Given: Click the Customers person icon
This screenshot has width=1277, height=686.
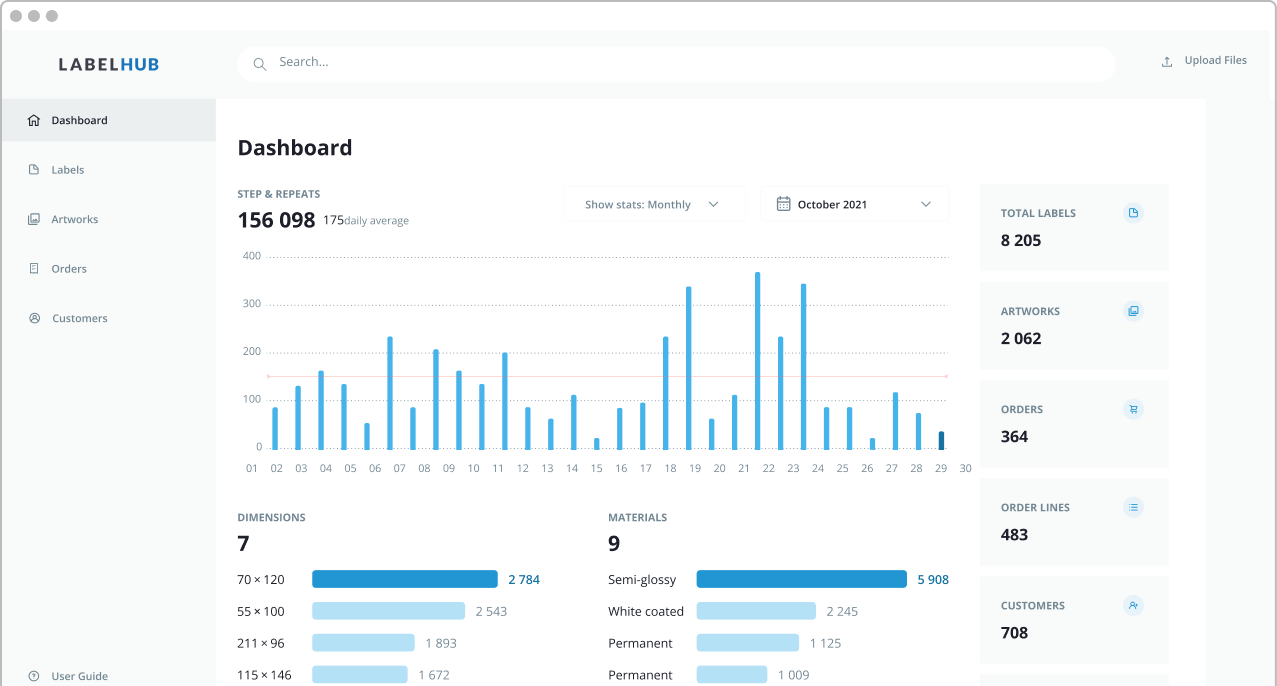Looking at the screenshot, I should click(x=34, y=318).
